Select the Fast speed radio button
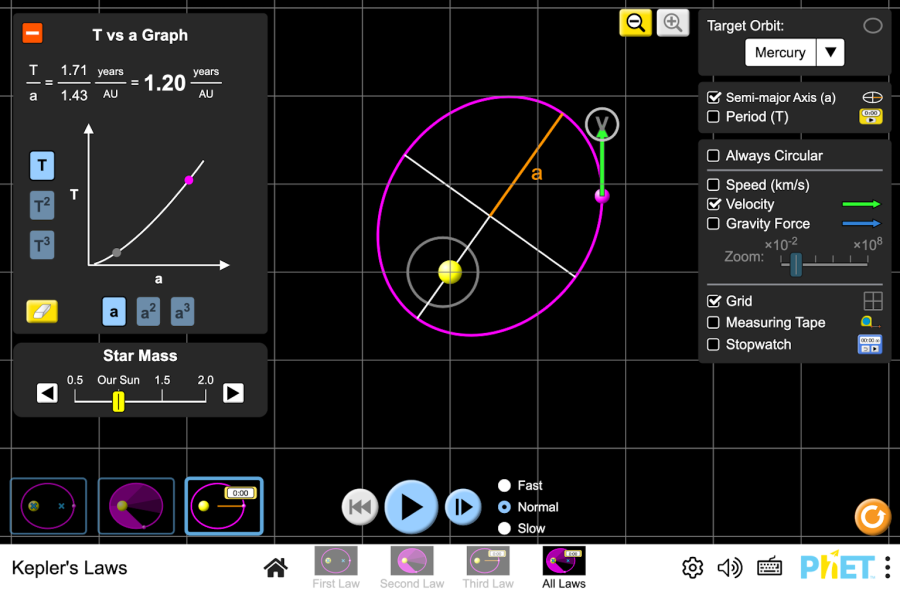The height and width of the screenshot is (591, 900). [x=505, y=485]
